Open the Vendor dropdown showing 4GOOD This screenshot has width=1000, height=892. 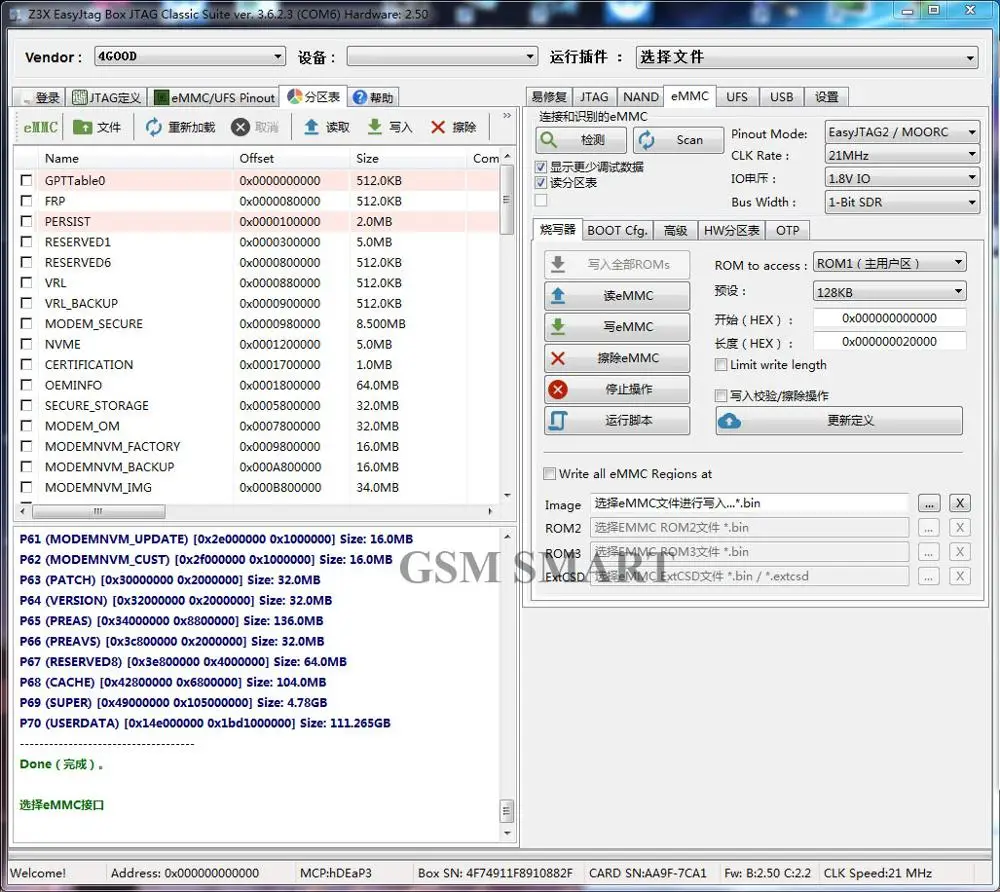[x=190, y=57]
